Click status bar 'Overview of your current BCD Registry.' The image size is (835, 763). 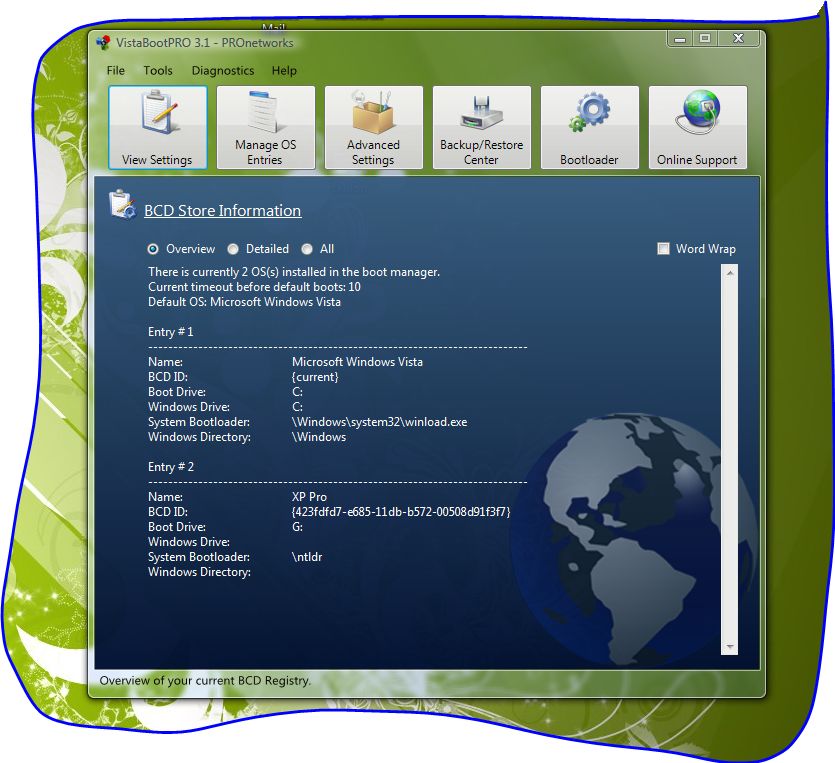(205, 681)
